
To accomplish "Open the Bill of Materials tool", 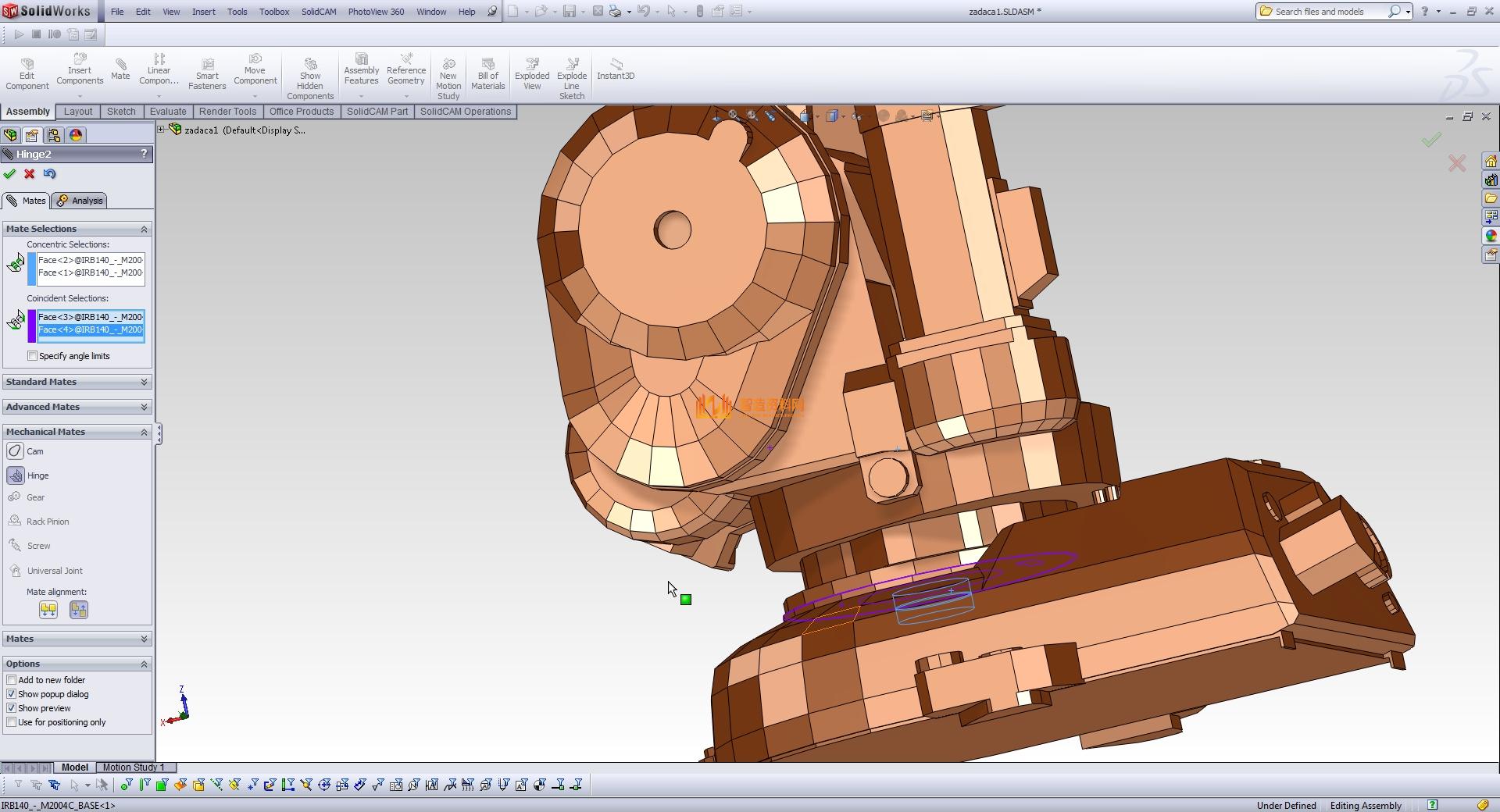I will point(487,70).
